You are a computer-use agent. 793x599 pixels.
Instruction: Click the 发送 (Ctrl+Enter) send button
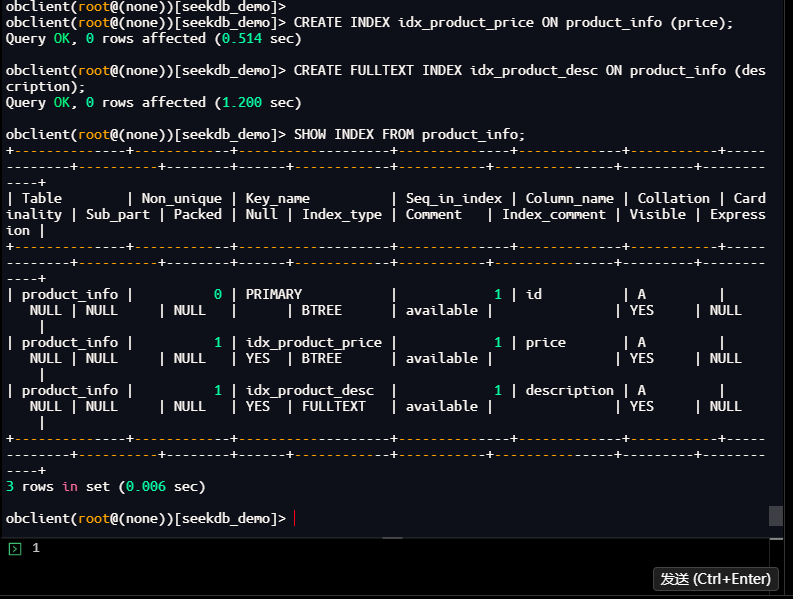click(x=716, y=579)
